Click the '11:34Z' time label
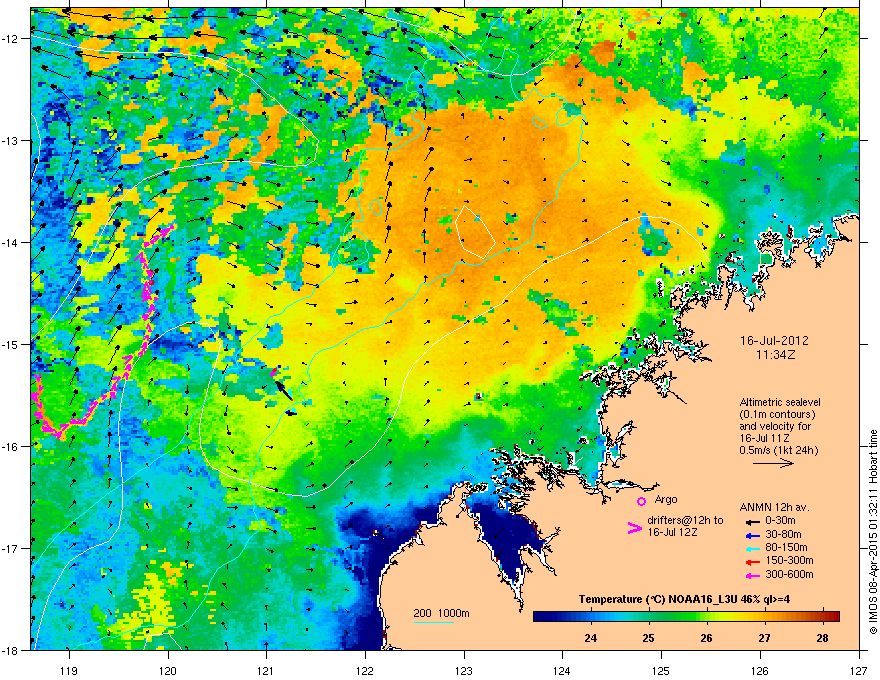The image size is (880, 680). (x=775, y=355)
